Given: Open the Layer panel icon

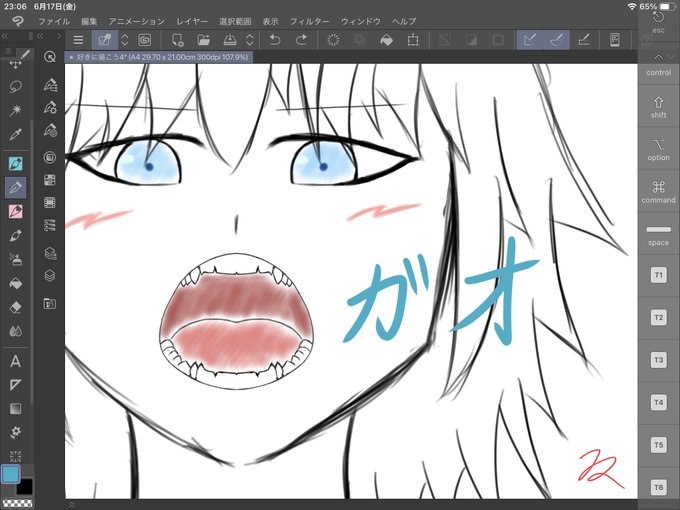Looking at the screenshot, I should click(x=50, y=276).
